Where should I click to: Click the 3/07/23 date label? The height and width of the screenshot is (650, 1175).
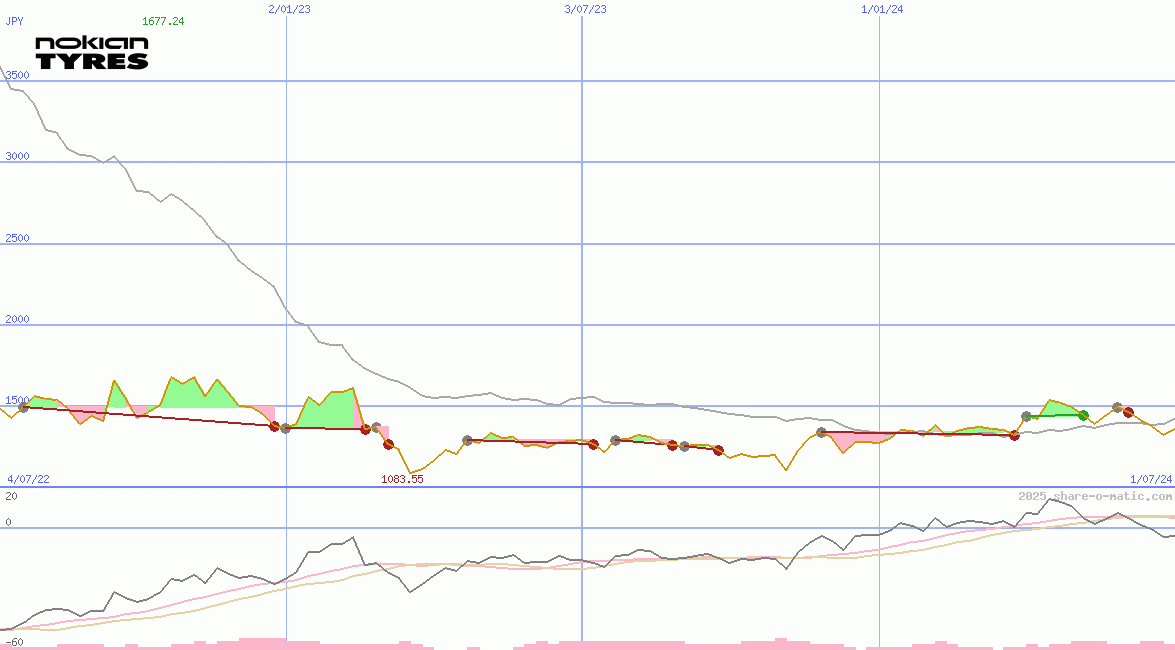pos(585,9)
